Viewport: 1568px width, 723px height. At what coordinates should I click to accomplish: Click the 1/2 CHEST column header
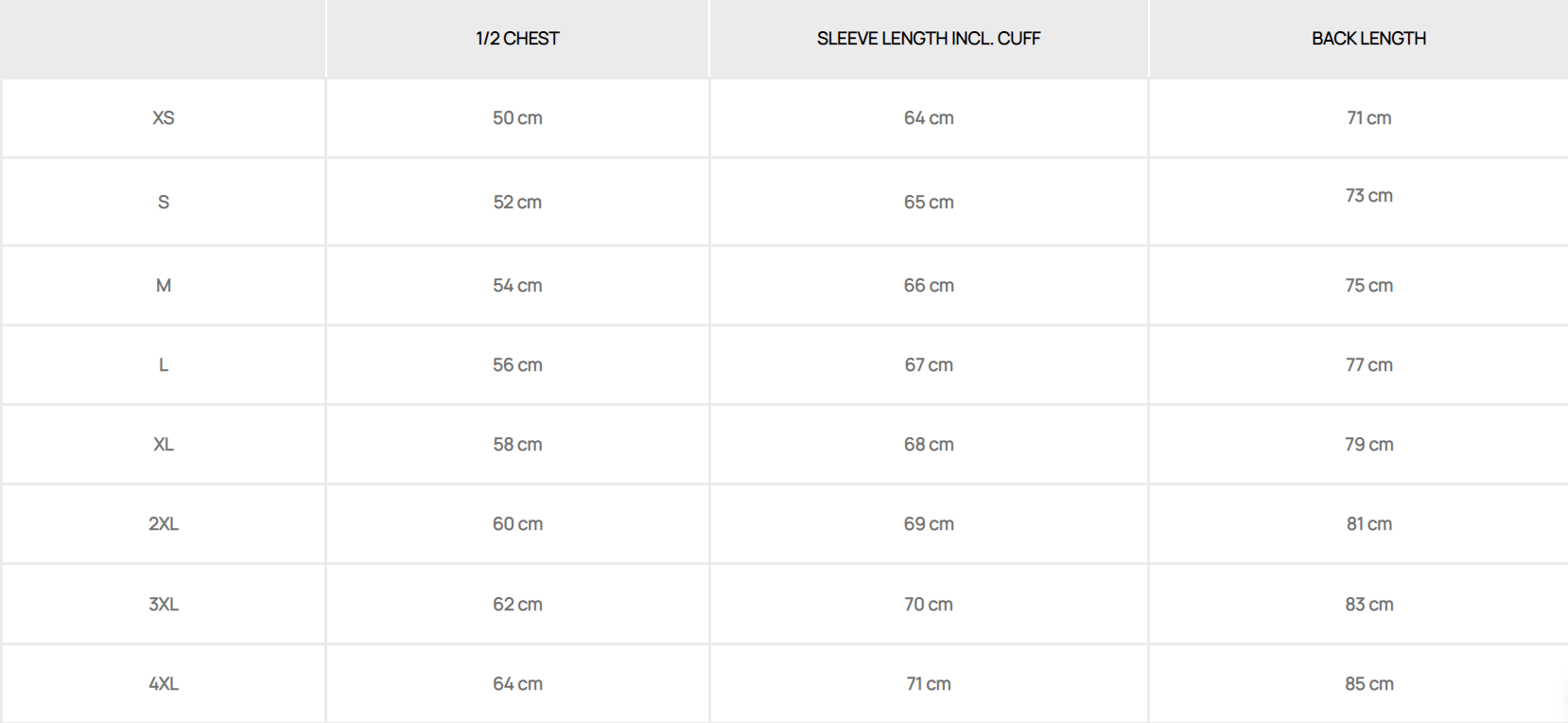tap(517, 39)
